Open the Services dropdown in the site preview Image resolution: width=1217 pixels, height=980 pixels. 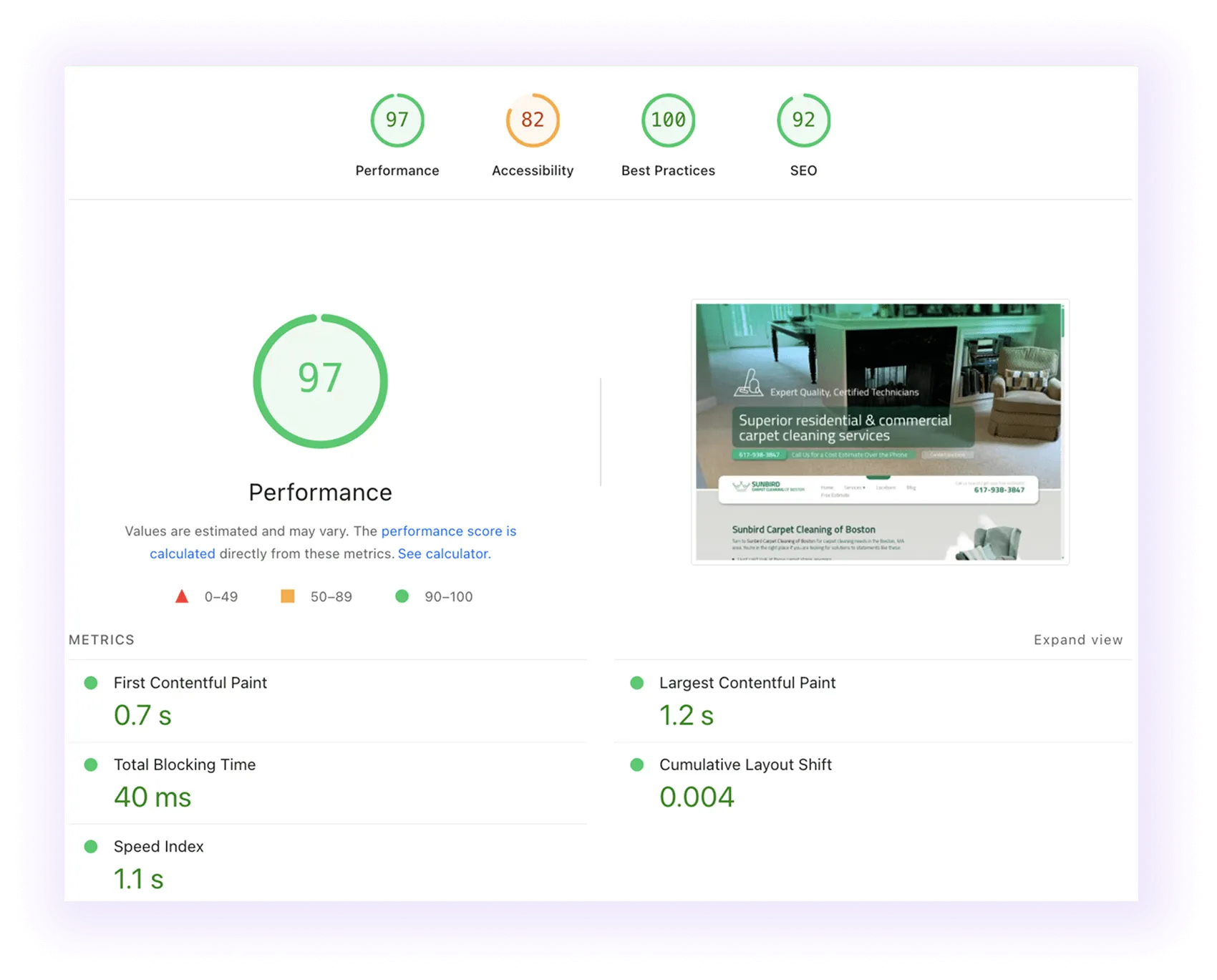[855, 487]
